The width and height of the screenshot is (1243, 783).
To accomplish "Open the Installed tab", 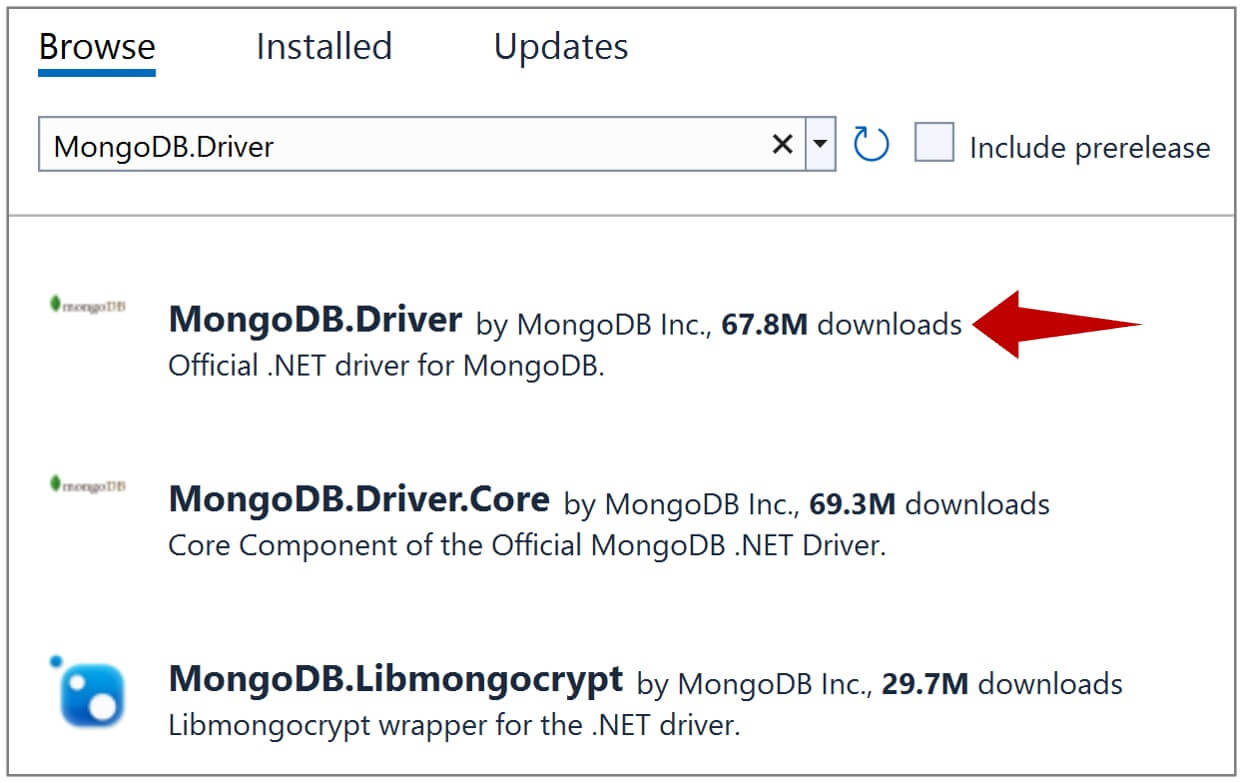I will pyautogui.click(x=324, y=47).
